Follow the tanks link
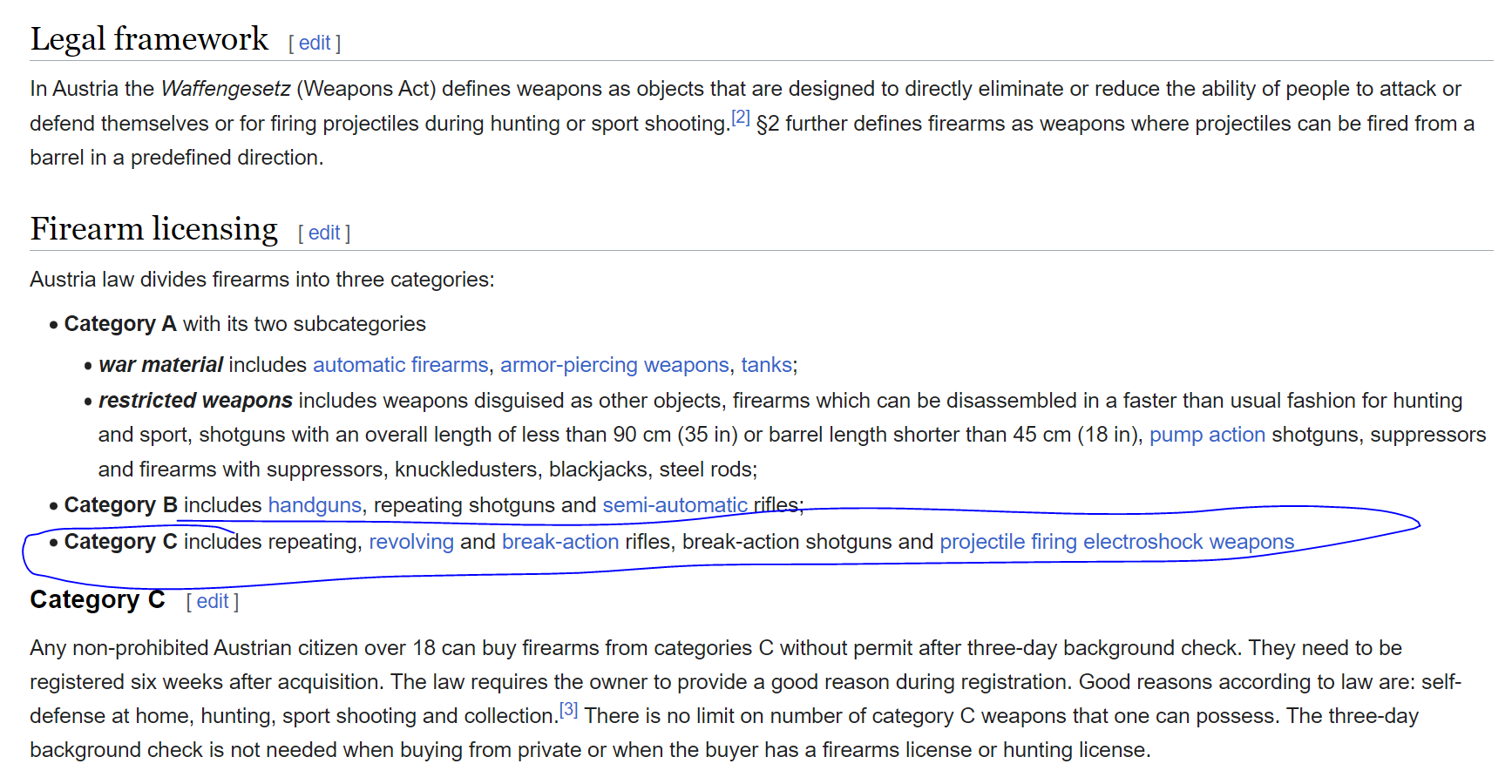The image size is (1512, 784). [x=767, y=365]
